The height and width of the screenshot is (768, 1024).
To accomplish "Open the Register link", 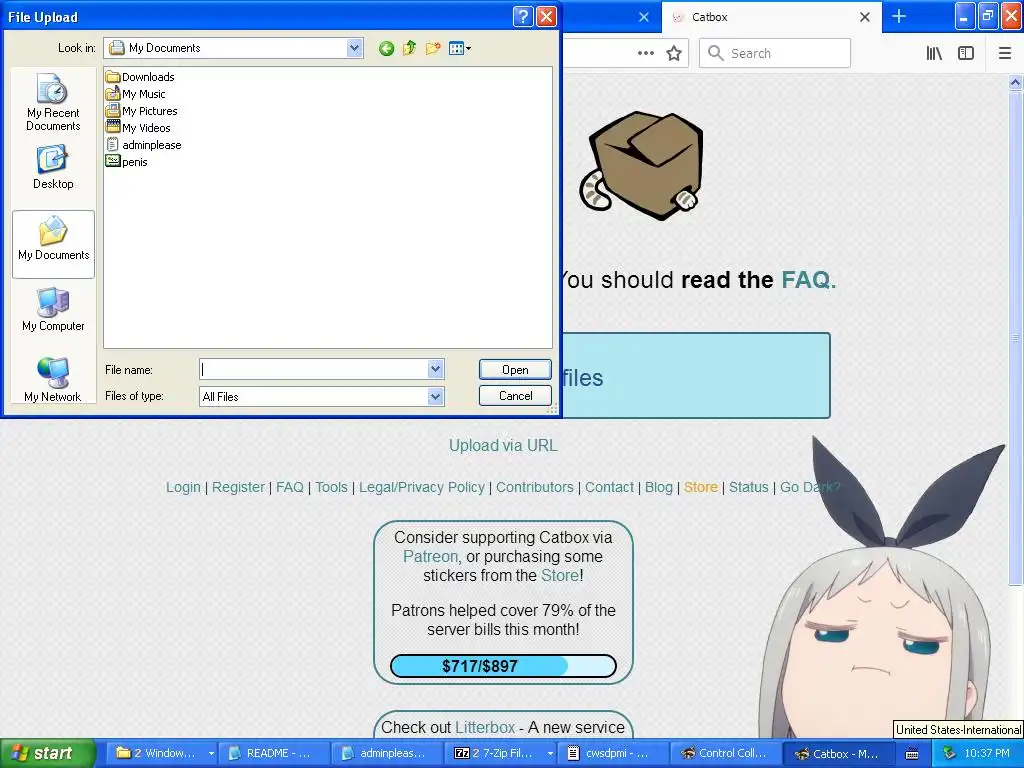I will coord(238,487).
